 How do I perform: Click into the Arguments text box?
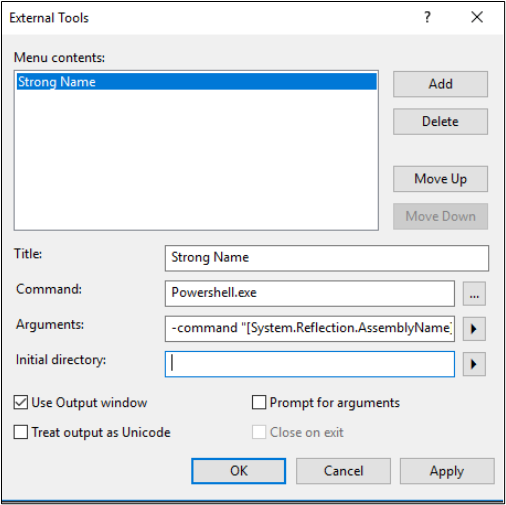(310, 329)
